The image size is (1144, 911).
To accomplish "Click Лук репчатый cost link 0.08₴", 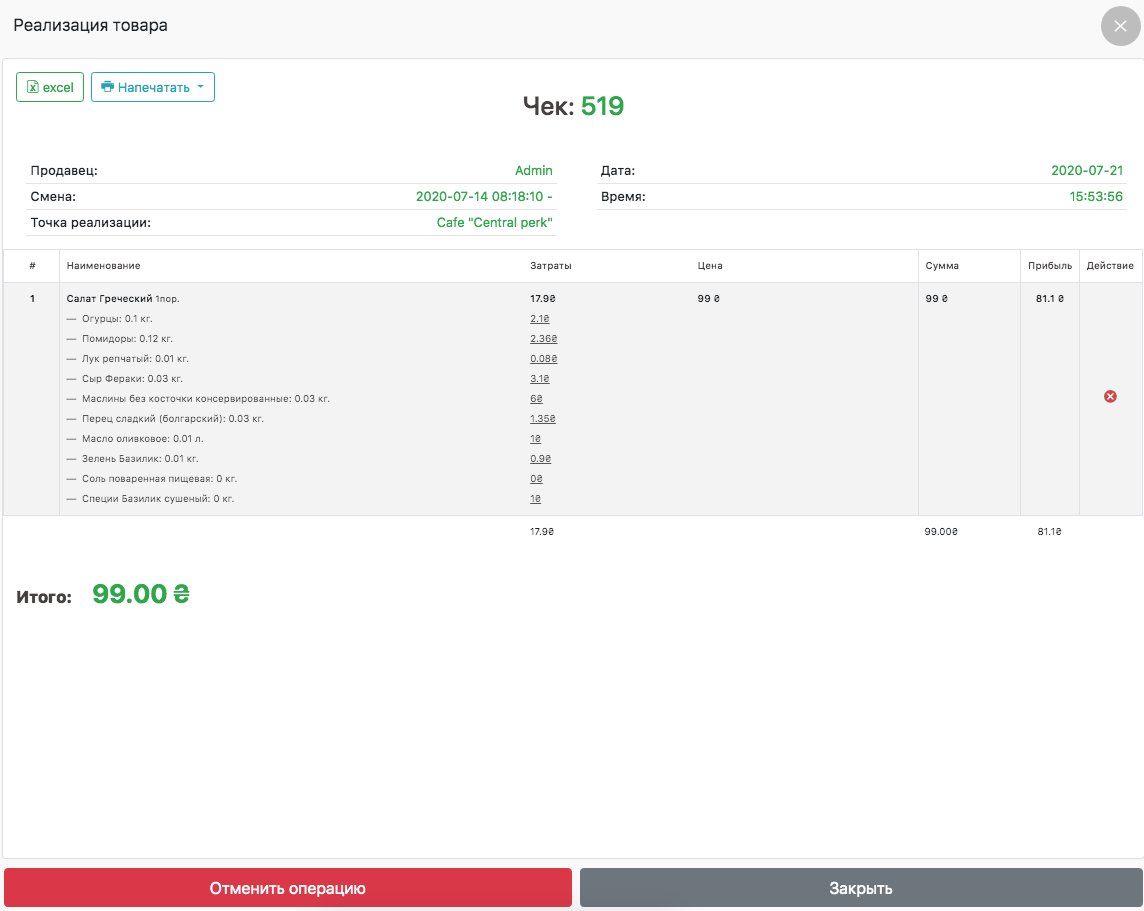I will click(x=543, y=359).
